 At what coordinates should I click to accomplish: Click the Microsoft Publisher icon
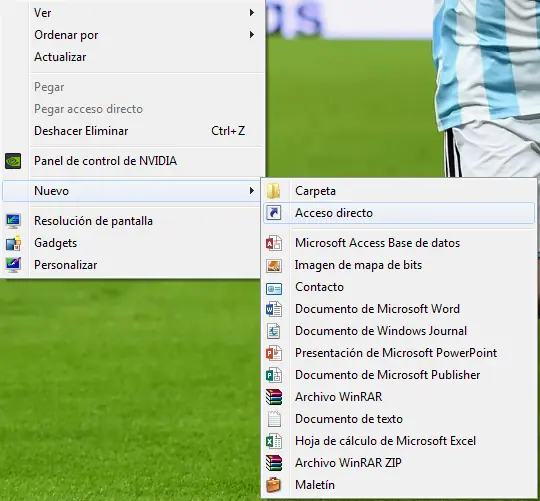[274, 375]
